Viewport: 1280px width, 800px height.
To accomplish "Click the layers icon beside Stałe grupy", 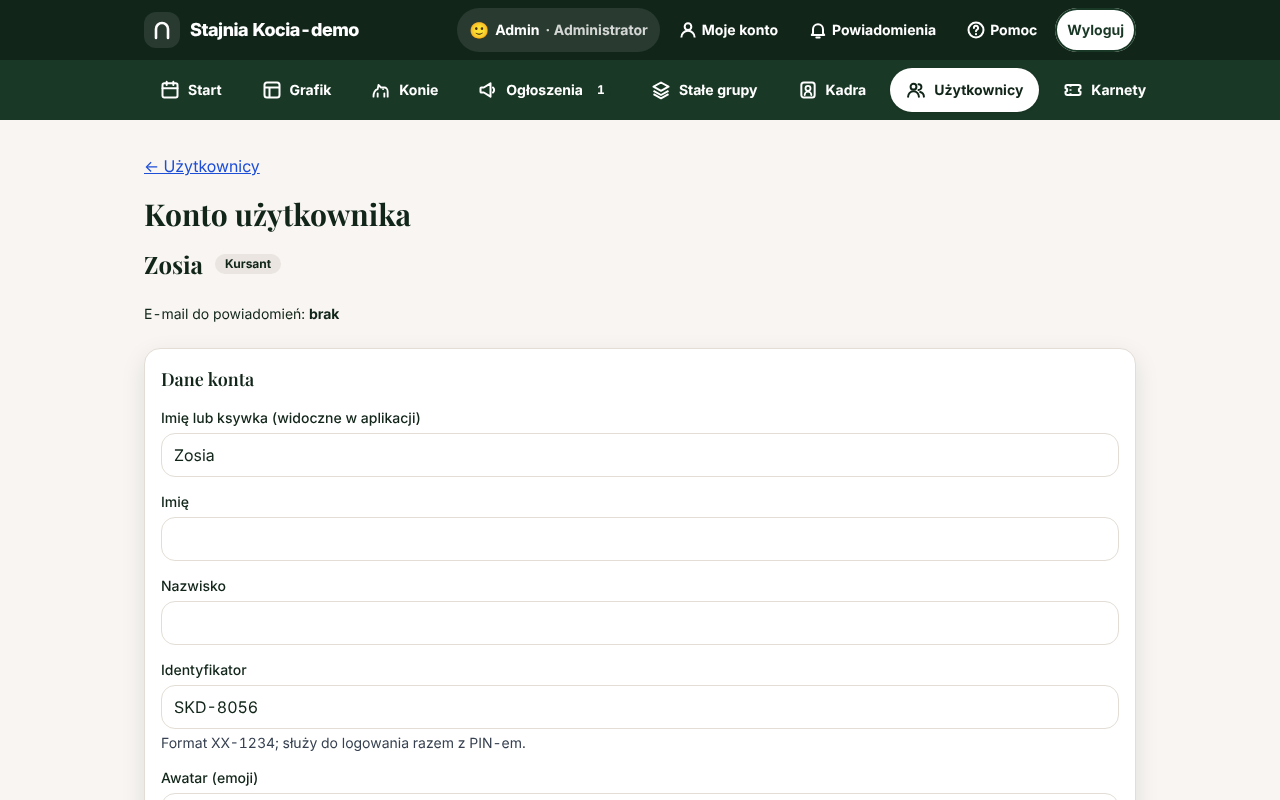I will 661,90.
